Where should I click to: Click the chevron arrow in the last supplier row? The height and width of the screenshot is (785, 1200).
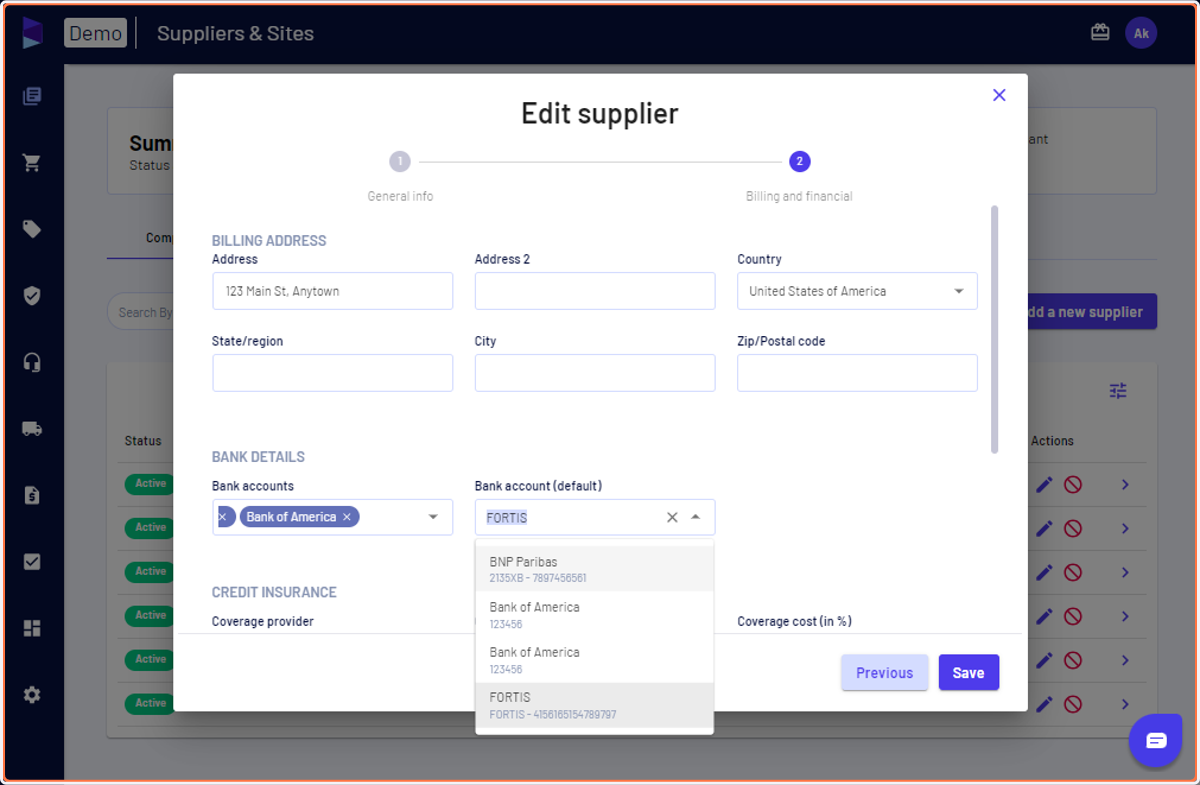[1125, 704]
